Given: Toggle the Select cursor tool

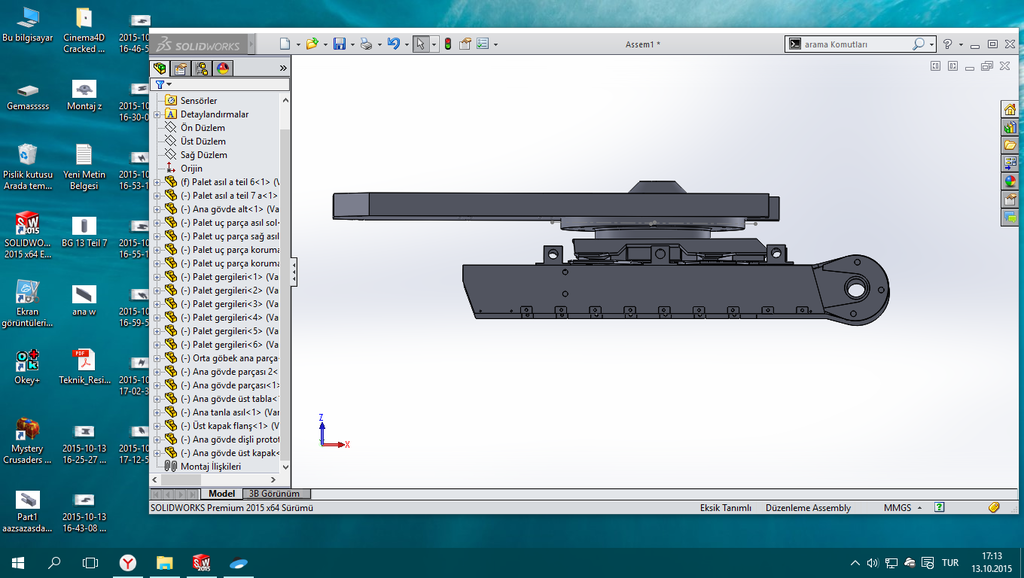Looking at the screenshot, I should (420, 44).
